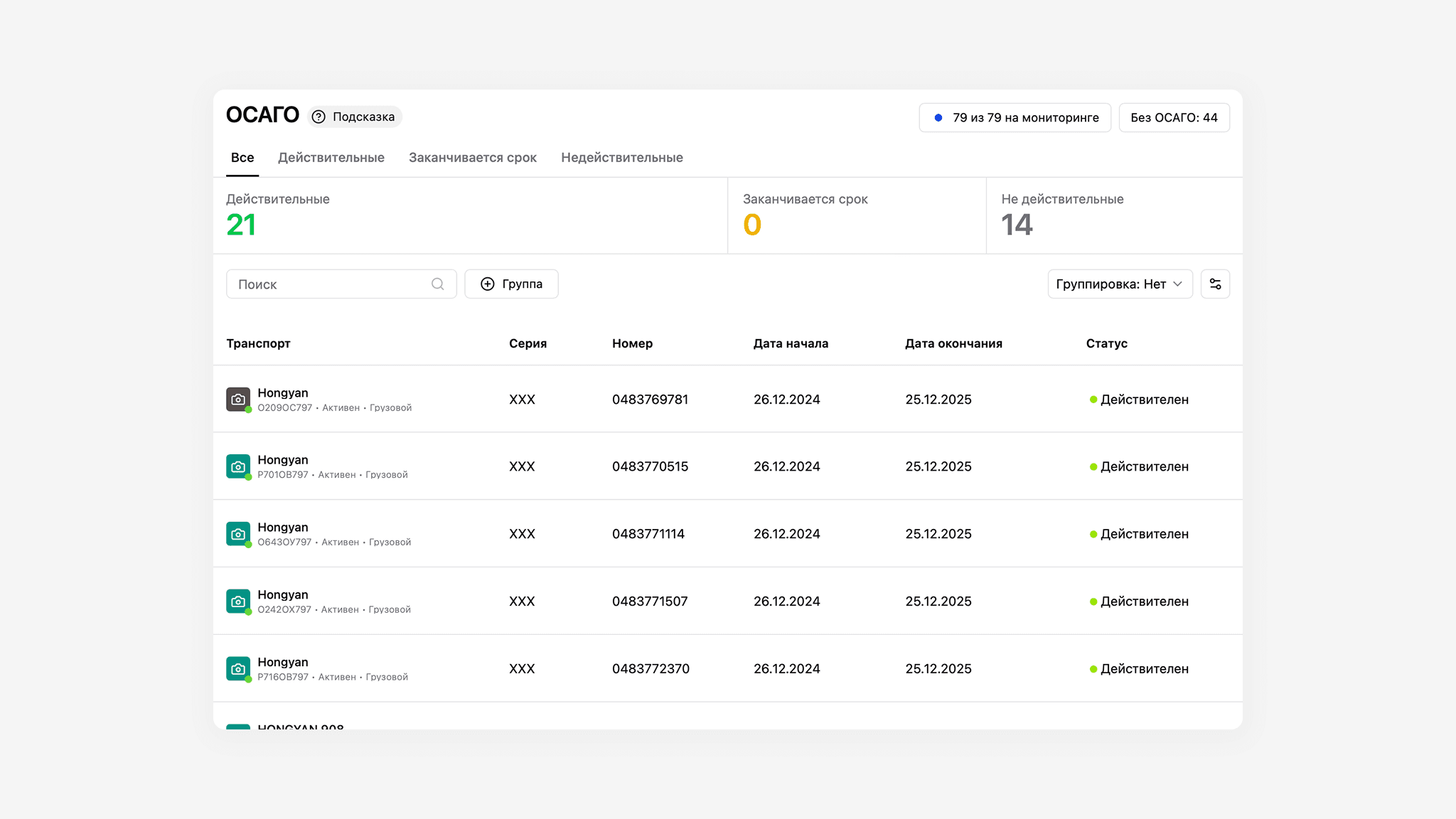Image resolution: width=1456 pixels, height=819 pixels.
Task: Click the search magnifier icon
Action: click(437, 284)
